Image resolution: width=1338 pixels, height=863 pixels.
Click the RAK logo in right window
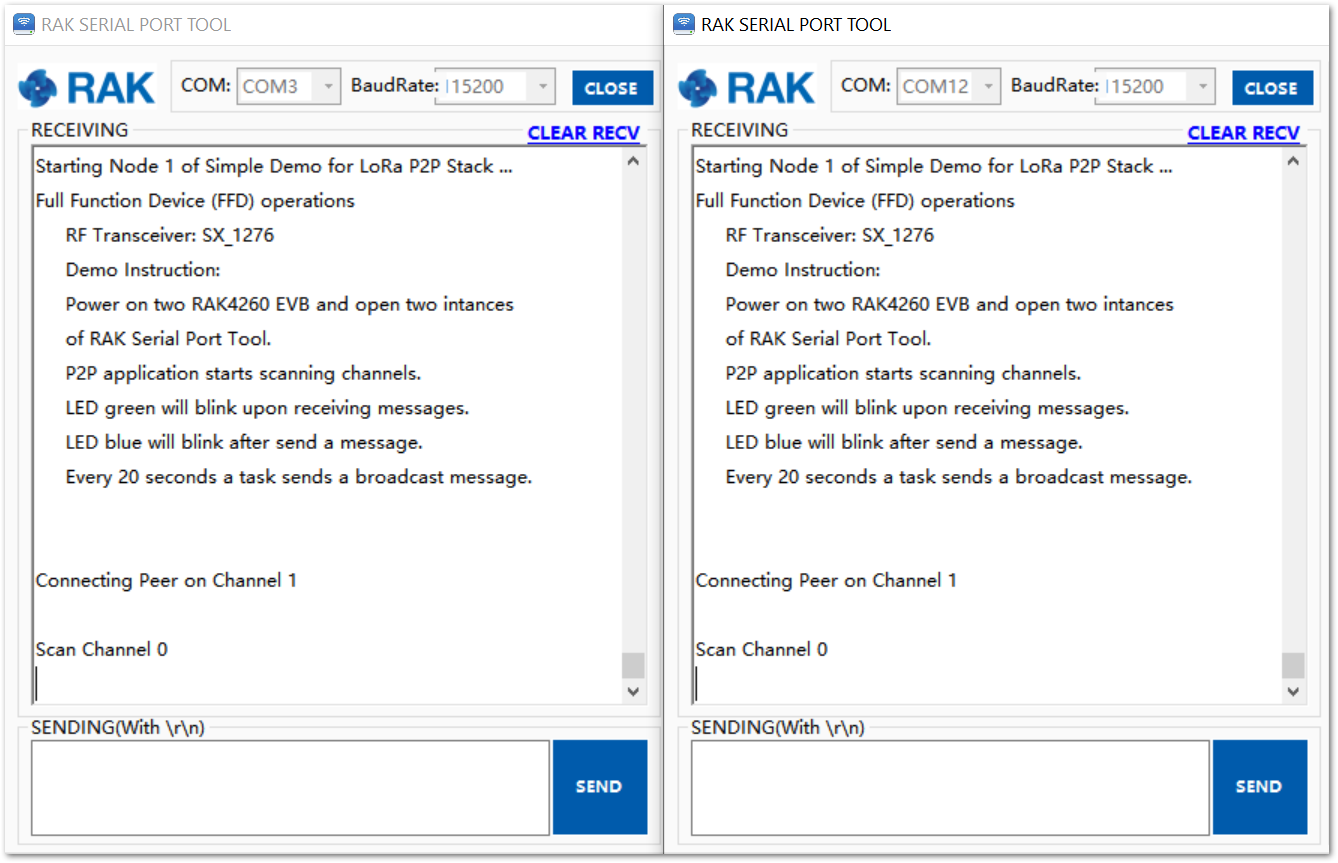[x=746, y=88]
